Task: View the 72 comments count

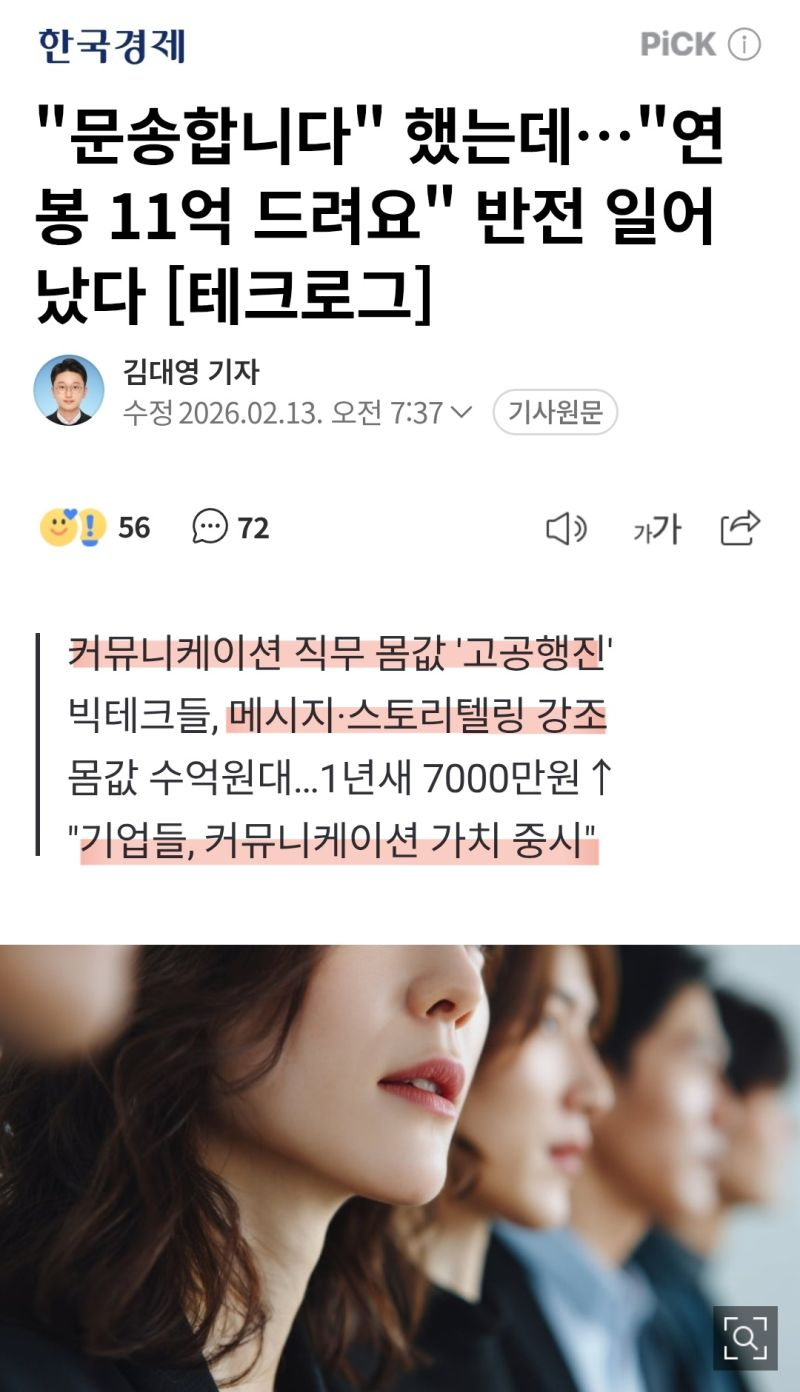Action: (253, 528)
